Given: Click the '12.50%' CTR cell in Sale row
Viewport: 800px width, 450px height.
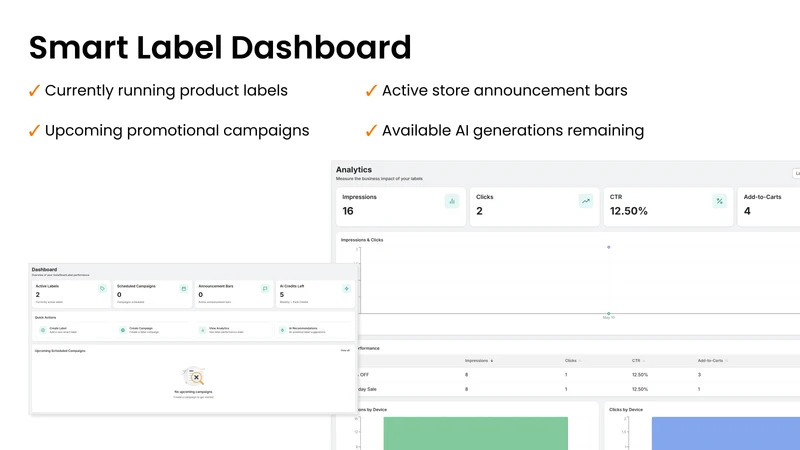Looking at the screenshot, I should tap(640, 389).
